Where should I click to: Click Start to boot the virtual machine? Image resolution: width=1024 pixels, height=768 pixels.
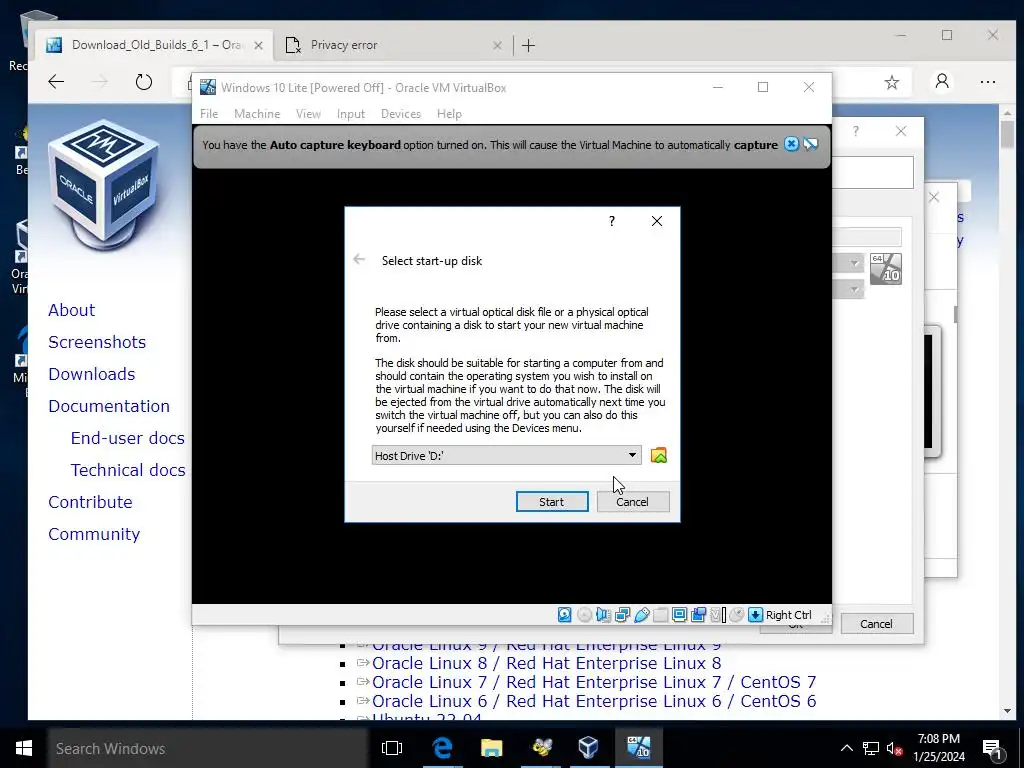pos(552,502)
